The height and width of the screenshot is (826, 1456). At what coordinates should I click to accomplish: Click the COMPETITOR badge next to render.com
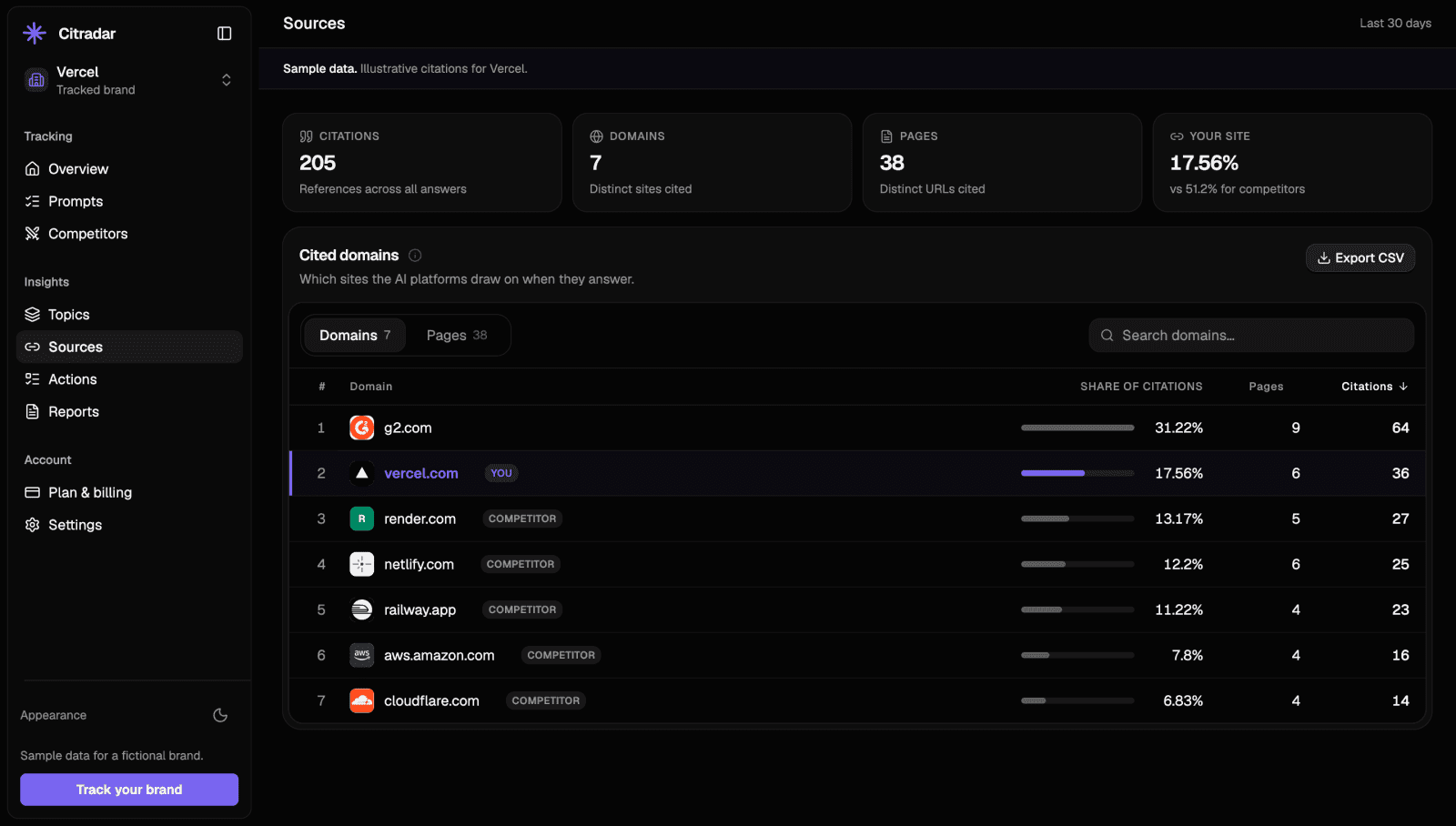522,519
